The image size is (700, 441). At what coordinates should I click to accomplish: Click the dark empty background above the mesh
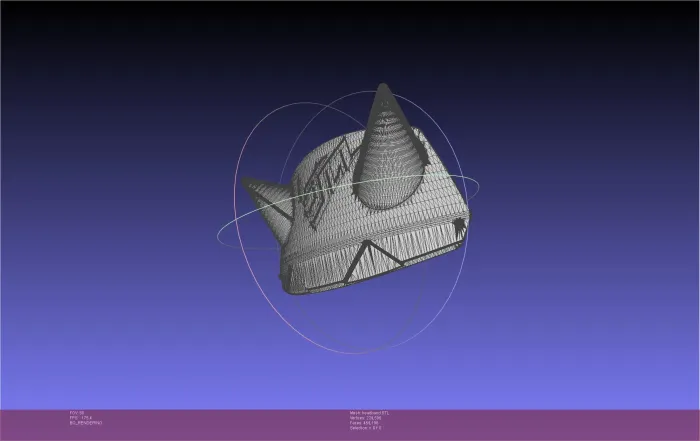(350, 40)
